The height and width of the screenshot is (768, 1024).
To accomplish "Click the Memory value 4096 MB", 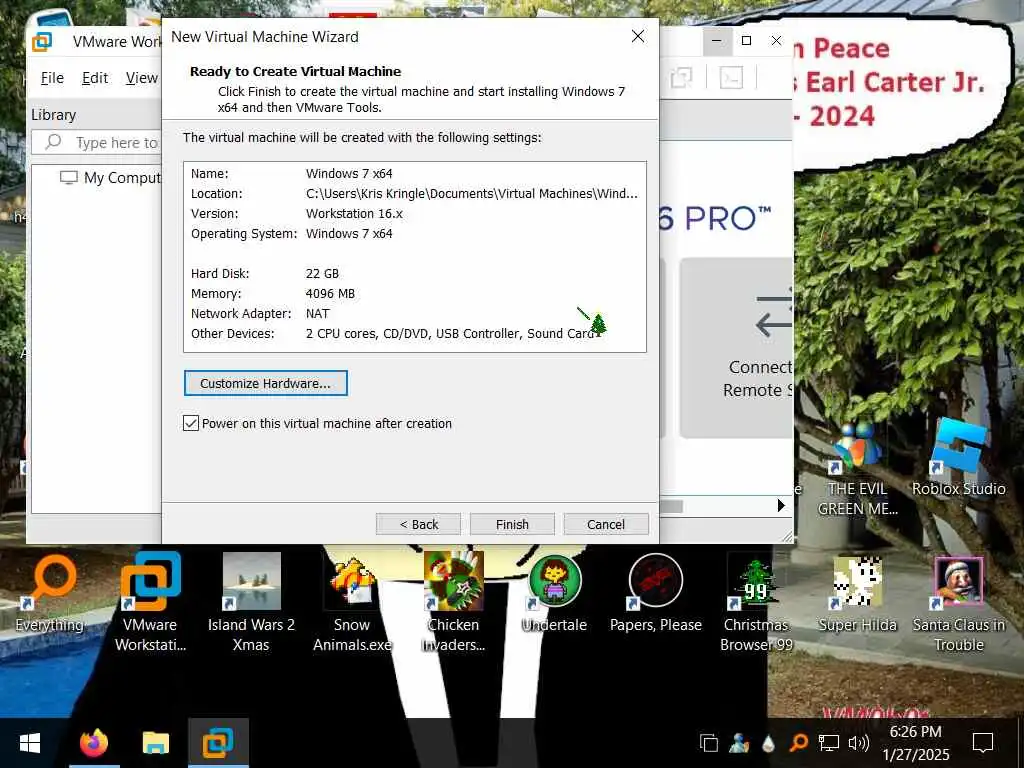I will pos(330,294).
